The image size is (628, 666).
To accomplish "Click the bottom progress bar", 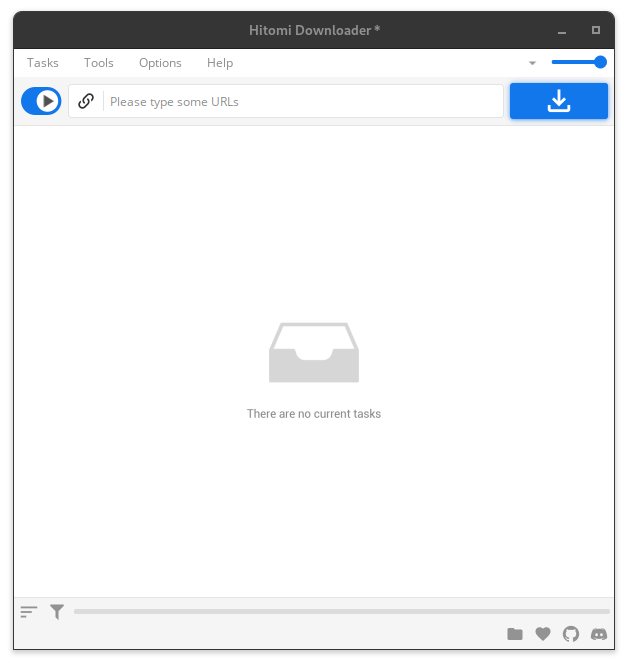I will click(342, 612).
